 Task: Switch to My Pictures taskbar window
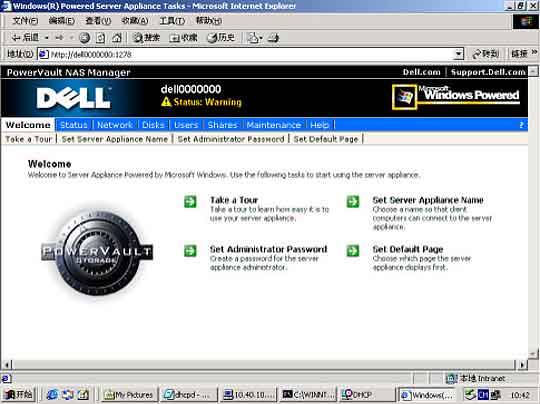(130, 395)
